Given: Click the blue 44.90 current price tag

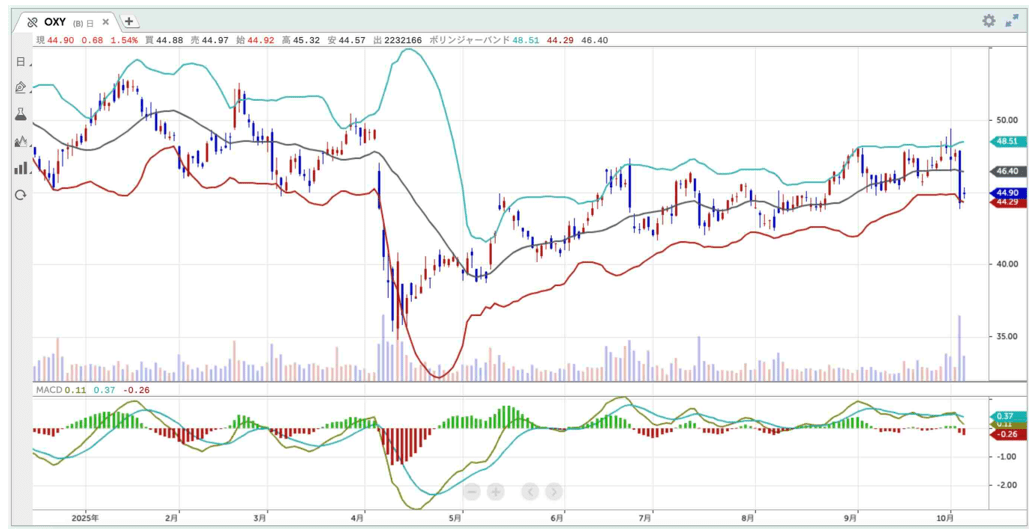Looking at the screenshot, I should [x=1004, y=192].
